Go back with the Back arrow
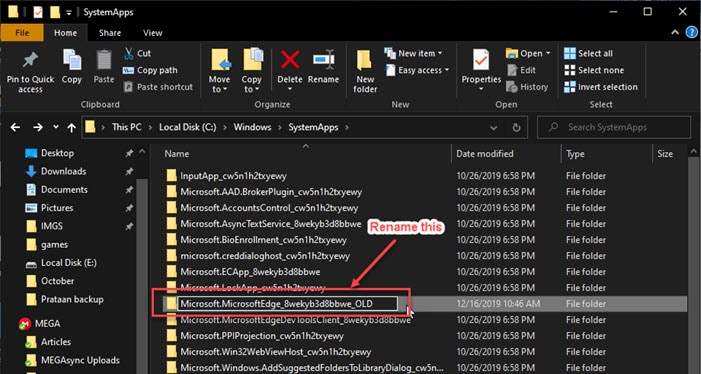701x374 pixels. click(15, 128)
